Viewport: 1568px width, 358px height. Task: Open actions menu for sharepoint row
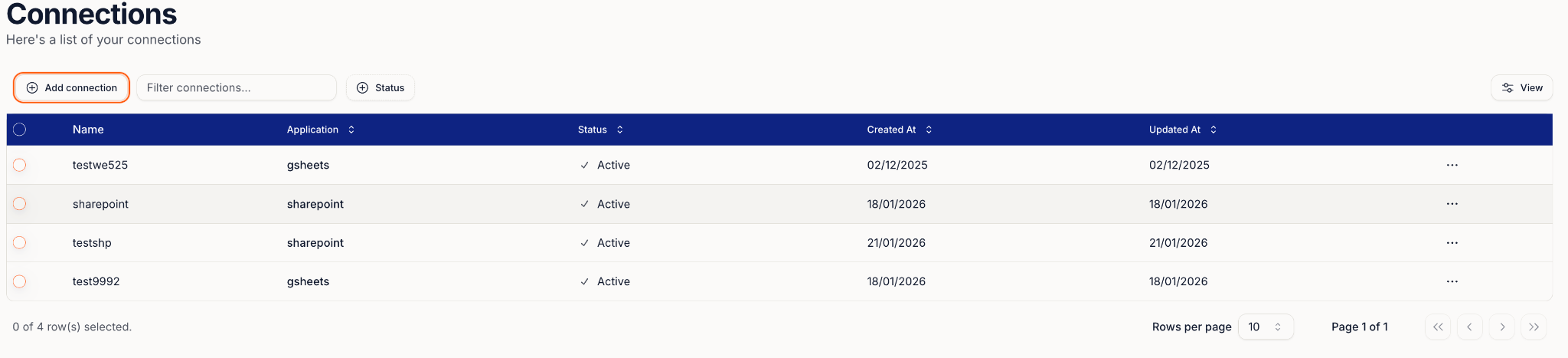pyautogui.click(x=1452, y=204)
